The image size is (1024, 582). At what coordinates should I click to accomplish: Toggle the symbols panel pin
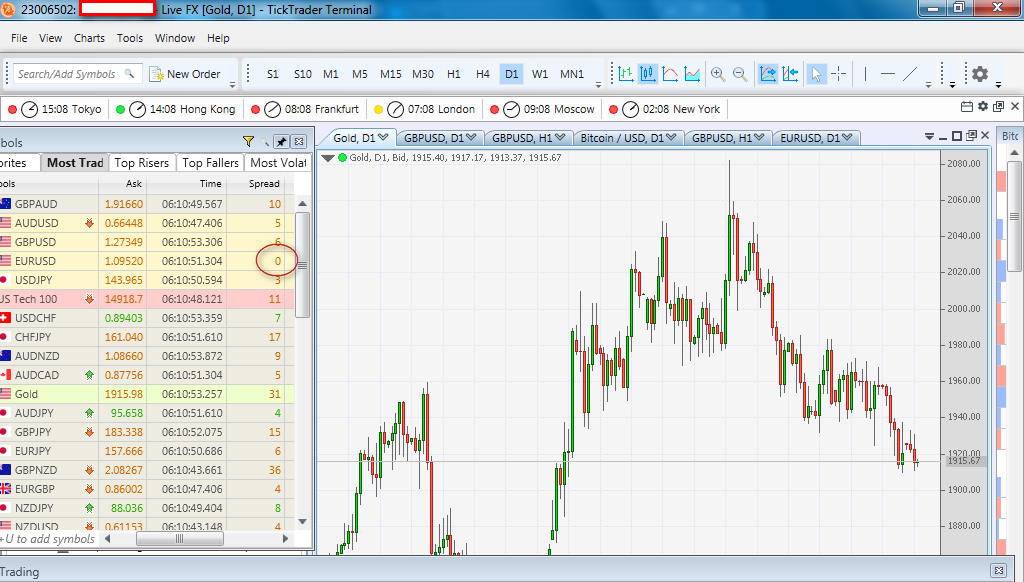281,141
